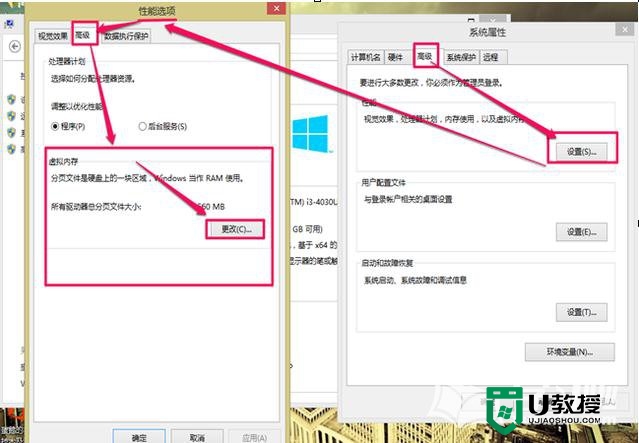Click 系统启动、系统故障和调试信息 text
The height and width of the screenshot is (443, 639).
click(415, 280)
